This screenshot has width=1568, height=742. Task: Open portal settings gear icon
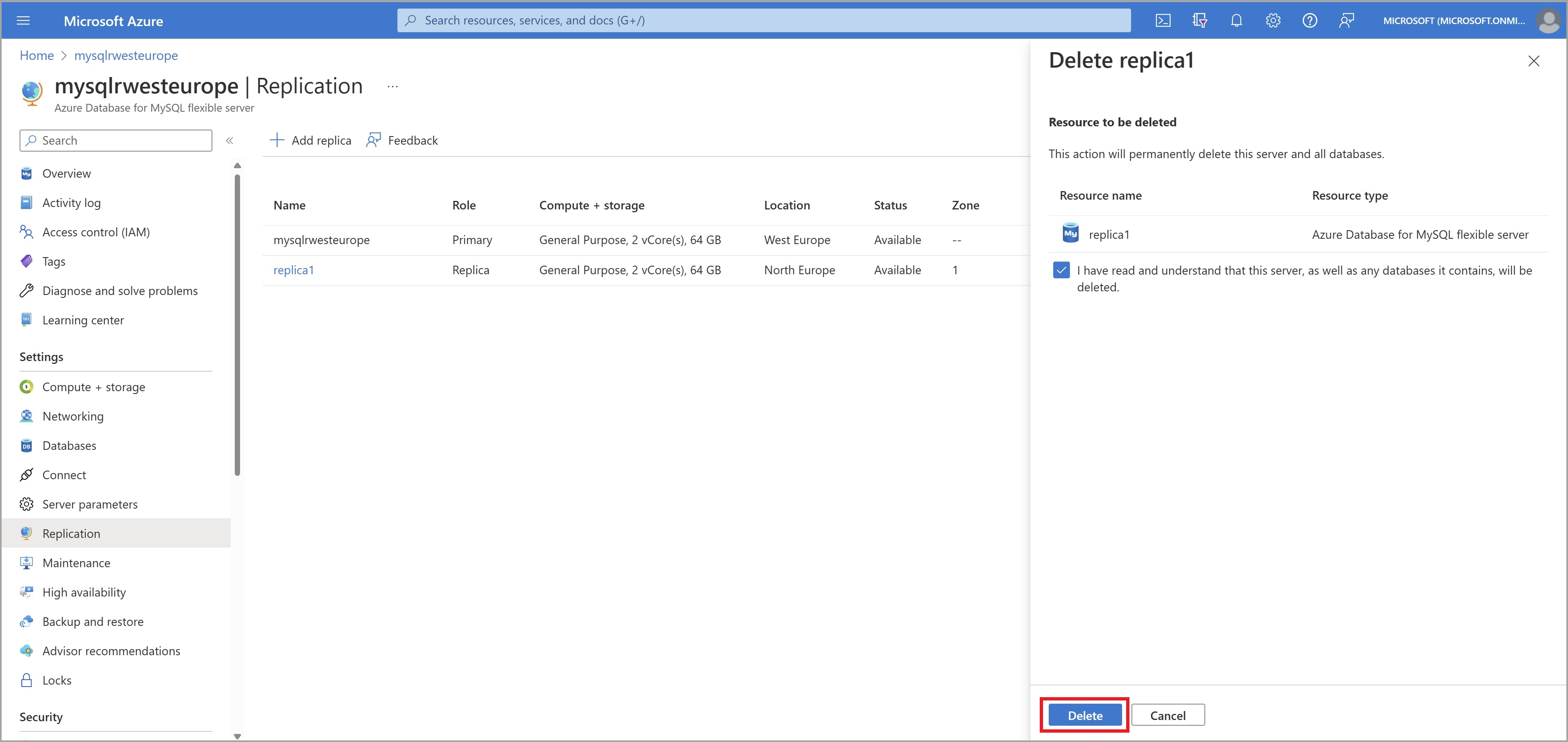[1273, 21]
